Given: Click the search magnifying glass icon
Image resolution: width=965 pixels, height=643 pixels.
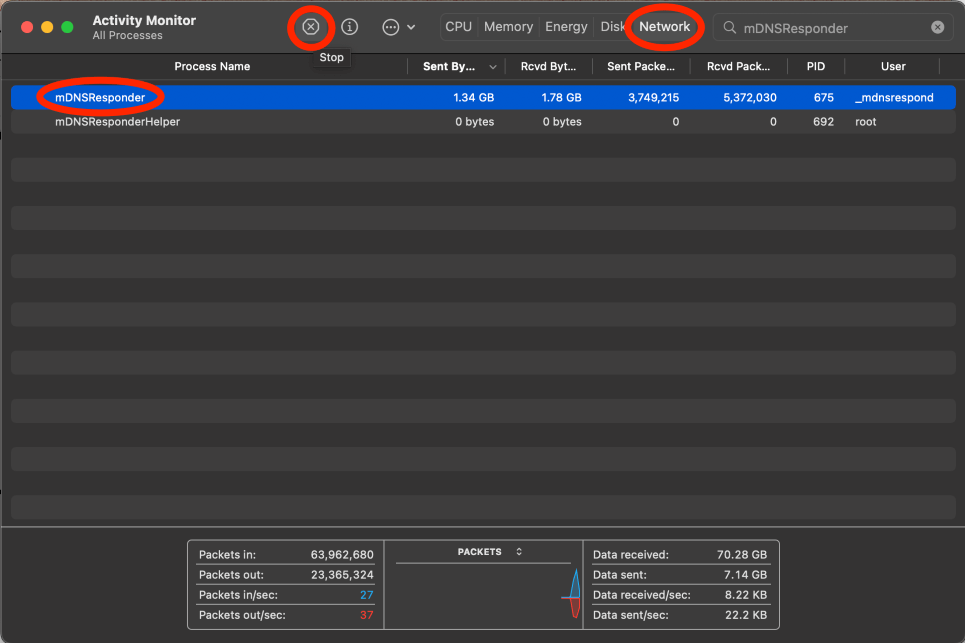Looking at the screenshot, I should pos(730,28).
